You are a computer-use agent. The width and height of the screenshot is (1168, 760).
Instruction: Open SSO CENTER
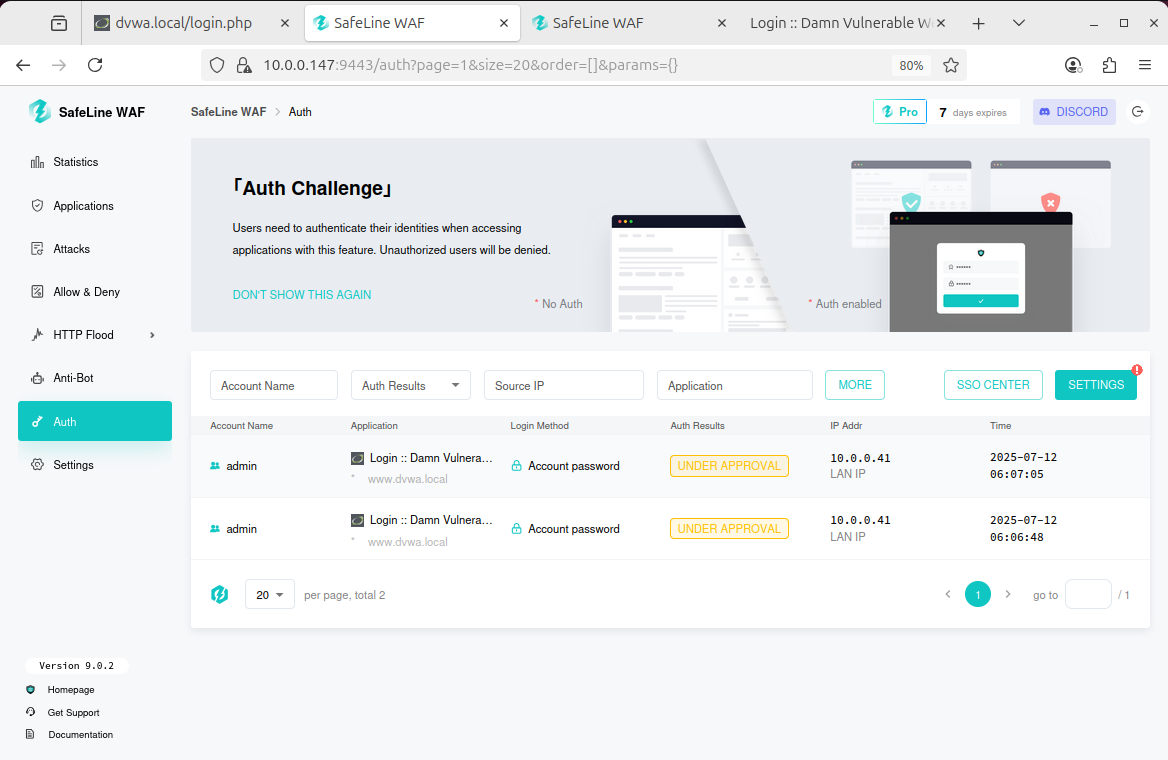click(x=993, y=385)
